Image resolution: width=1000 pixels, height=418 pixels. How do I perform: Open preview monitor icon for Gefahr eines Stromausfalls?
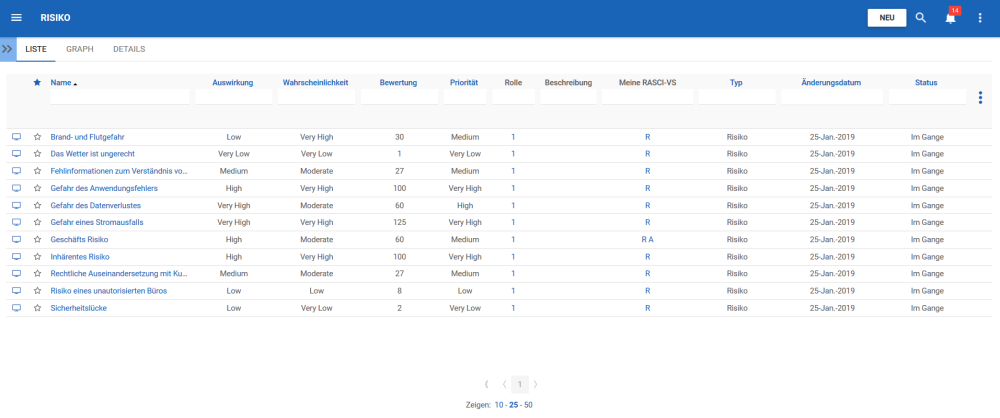pyautogui.click(x=17, y=222)
